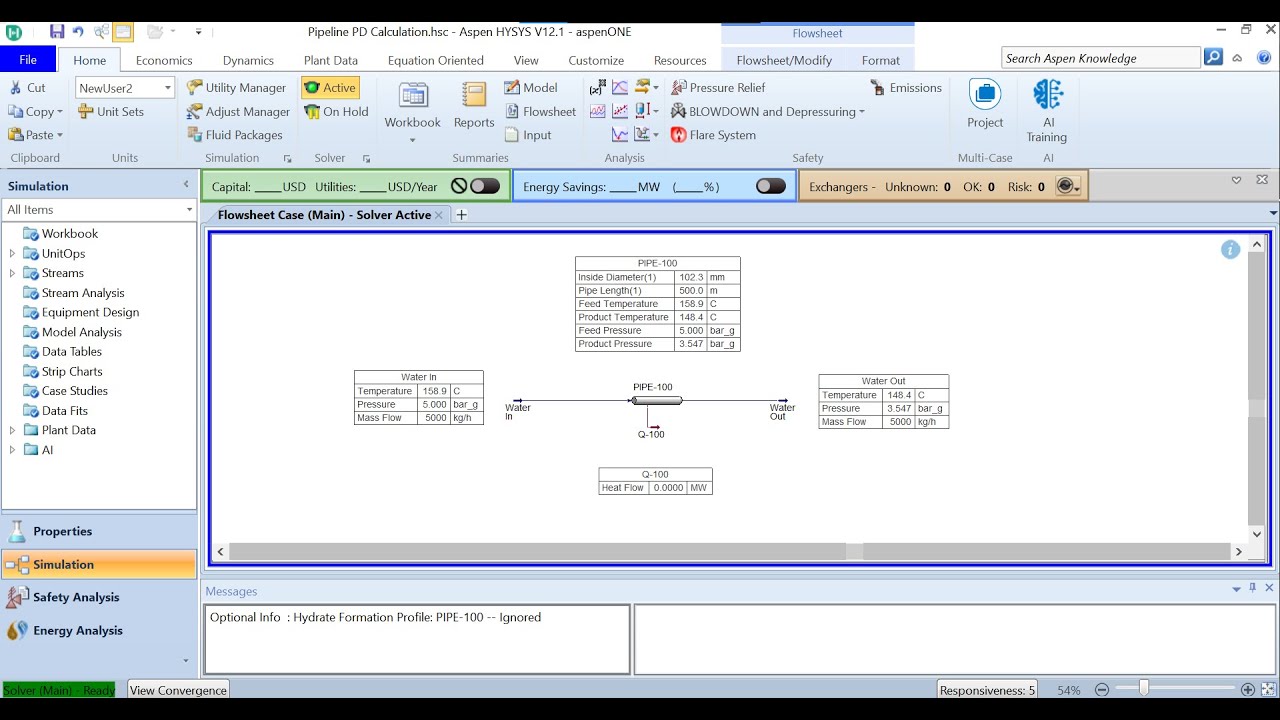Viewport: 1280px width, 720px height.
Task: Expand the Plant Data tree node
Action: click(12, 430)
